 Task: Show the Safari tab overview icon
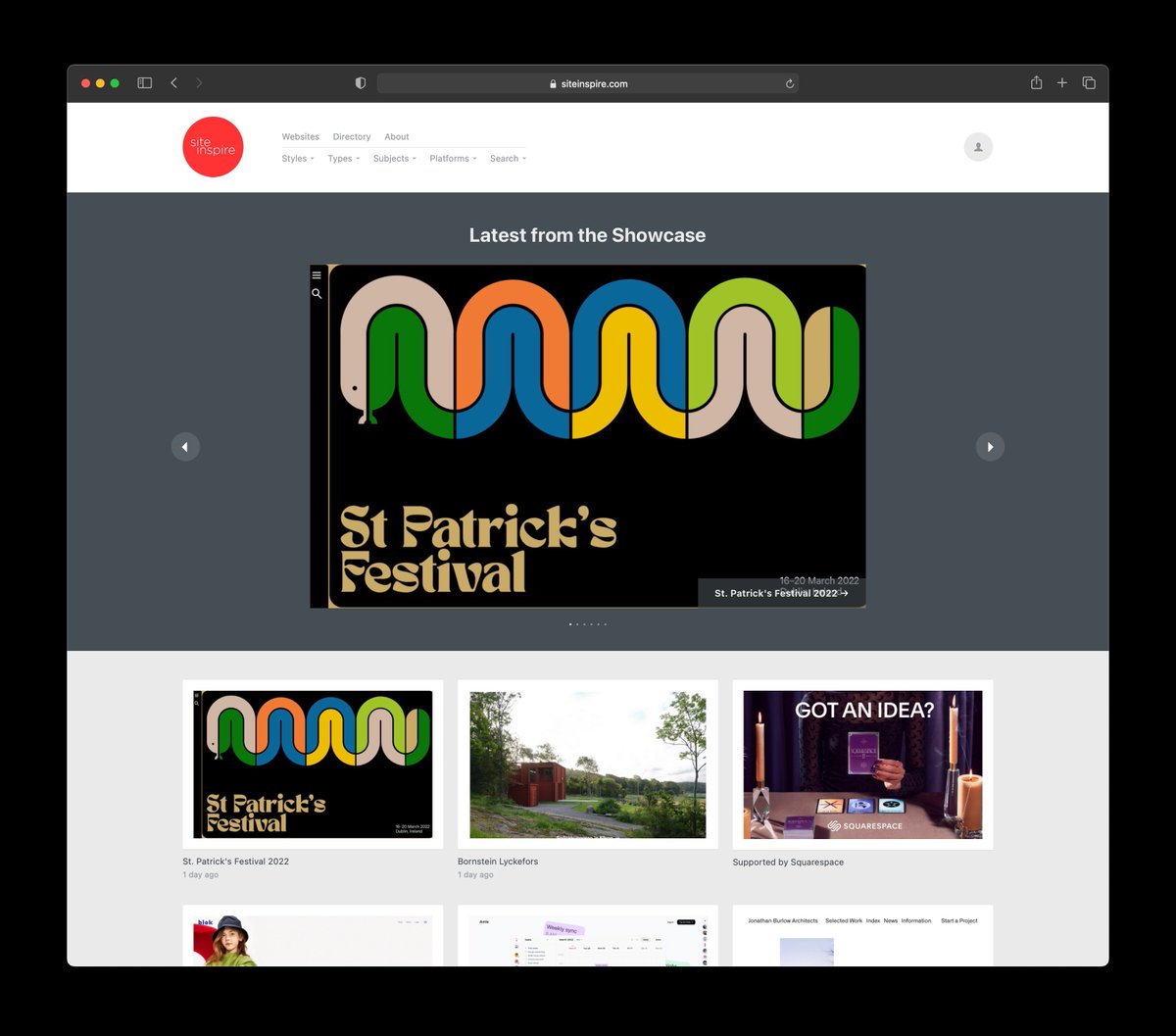coord(1089,83)
